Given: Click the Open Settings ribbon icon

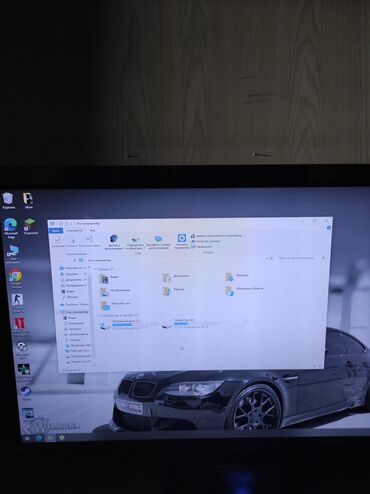Looking at the screenshot, I should 182,241.
